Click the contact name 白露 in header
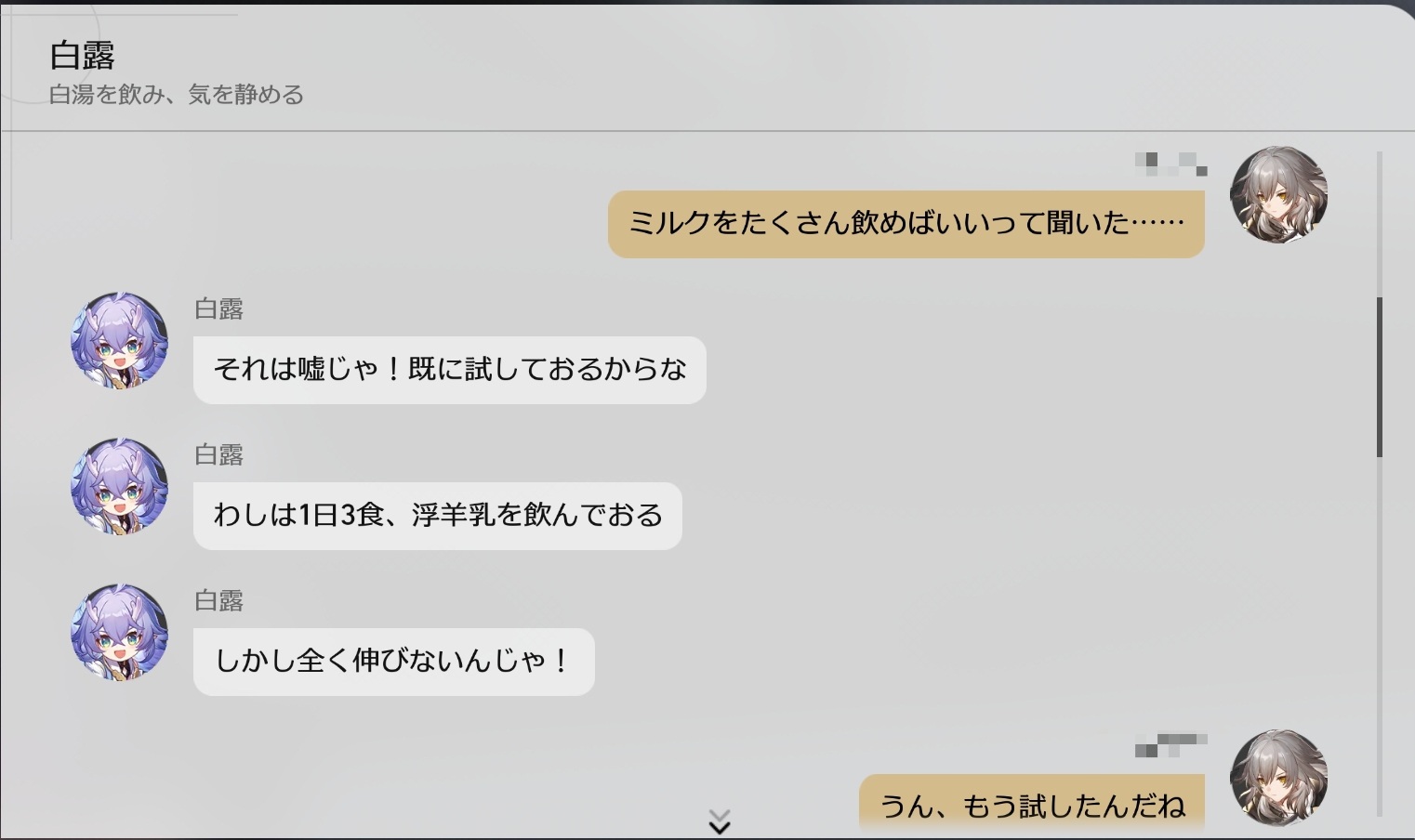This screenshot has height=840, width=1415. (83, 57)
